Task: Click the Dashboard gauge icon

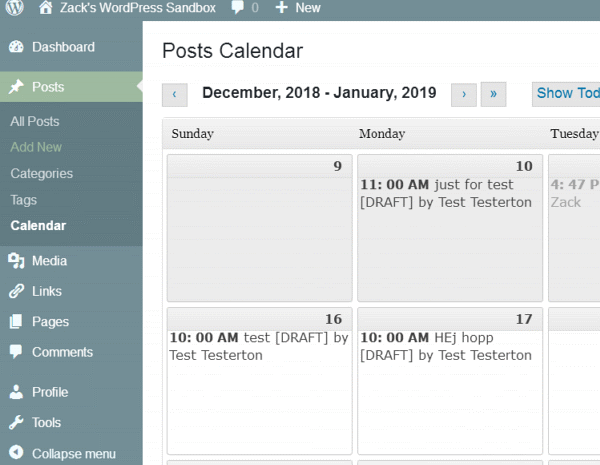Action: tap(16, 47)
